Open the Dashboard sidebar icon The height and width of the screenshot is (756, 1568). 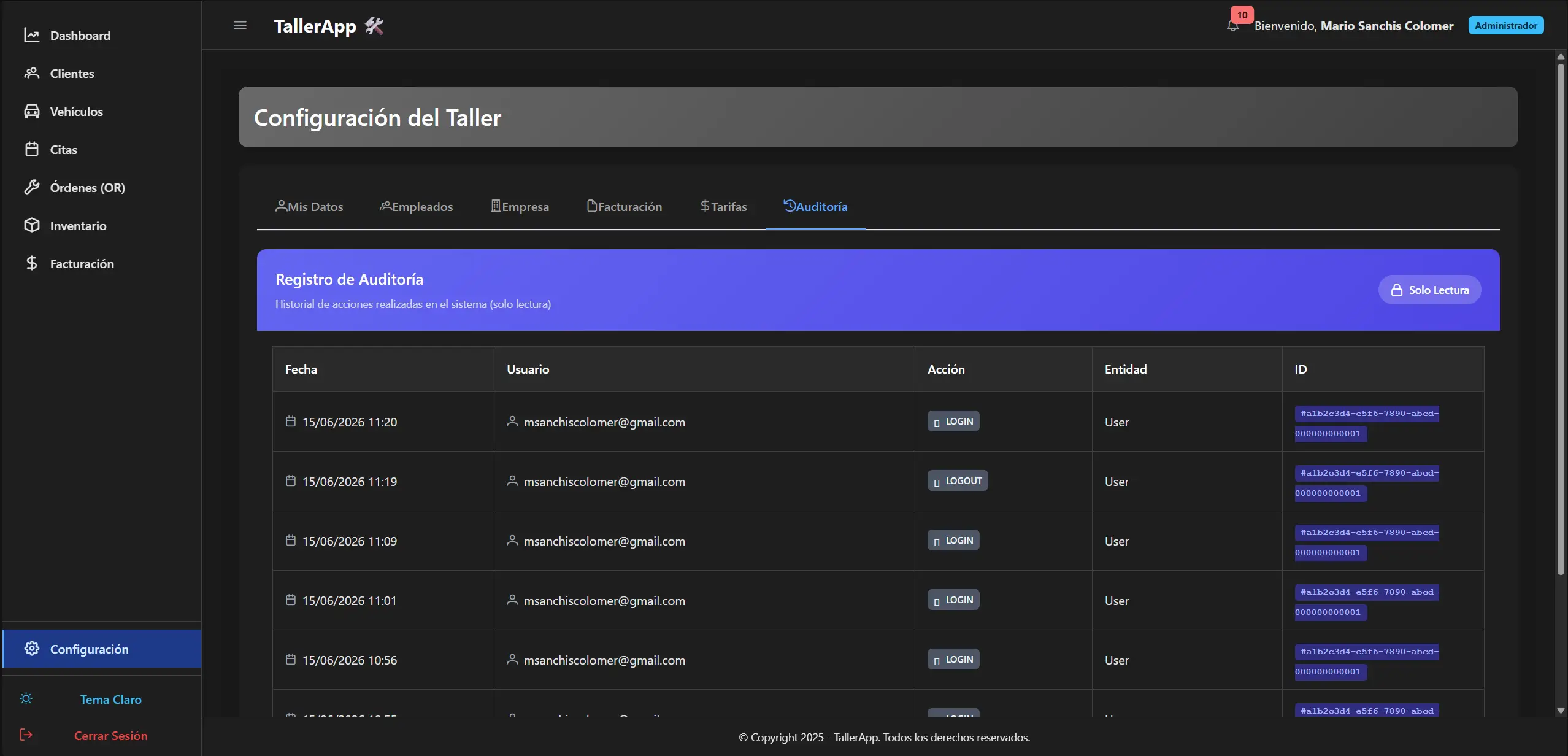pyautogui.click(x=32, y=35)
